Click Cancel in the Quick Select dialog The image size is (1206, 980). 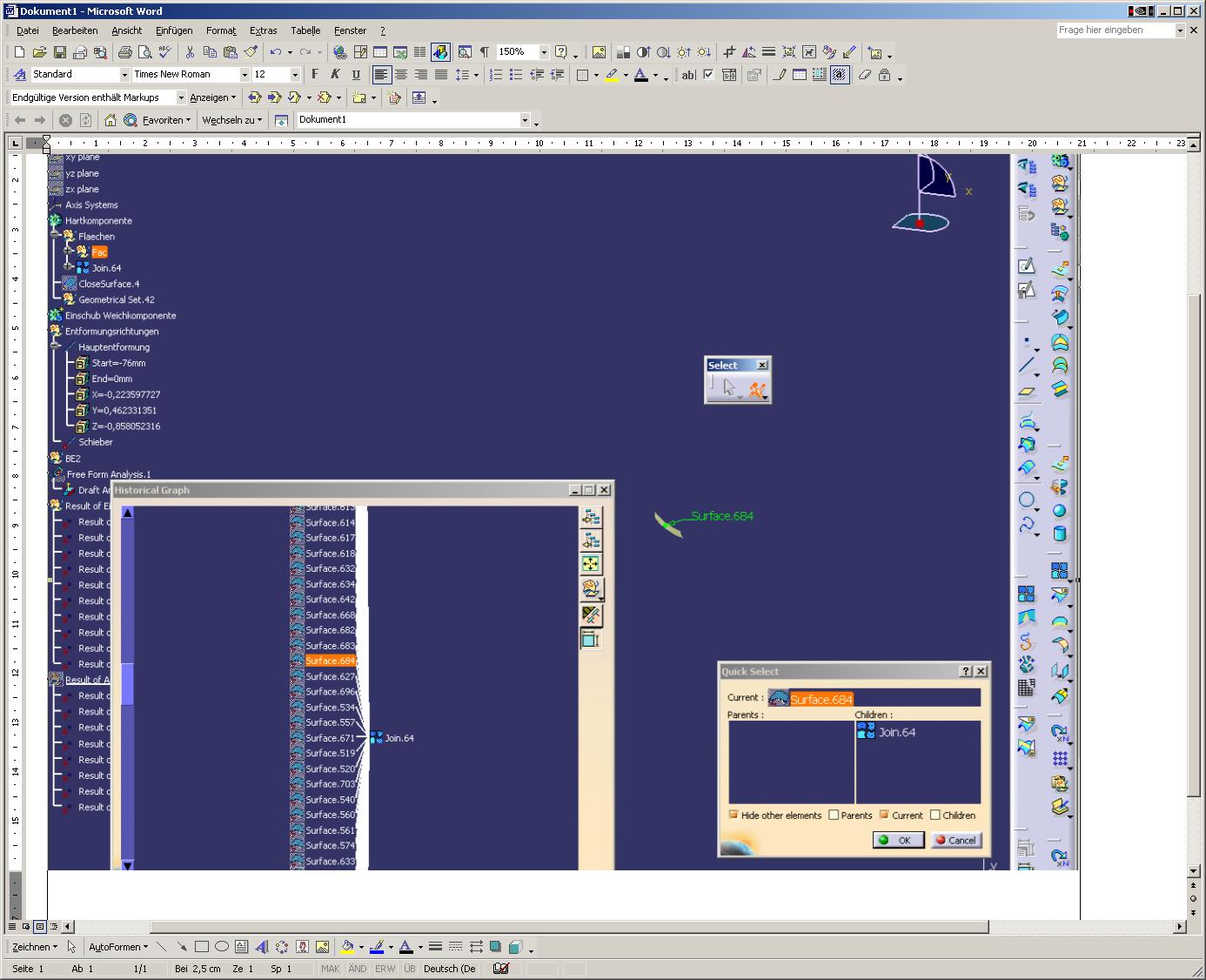point(956,840)
